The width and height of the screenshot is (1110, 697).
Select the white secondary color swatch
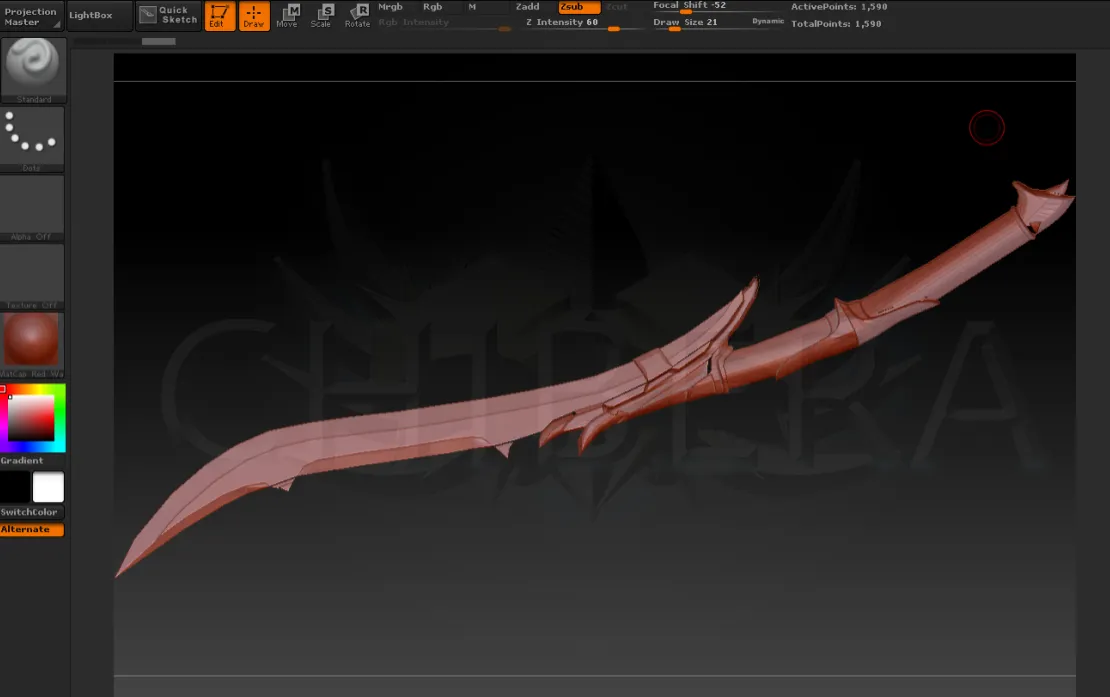48,488
